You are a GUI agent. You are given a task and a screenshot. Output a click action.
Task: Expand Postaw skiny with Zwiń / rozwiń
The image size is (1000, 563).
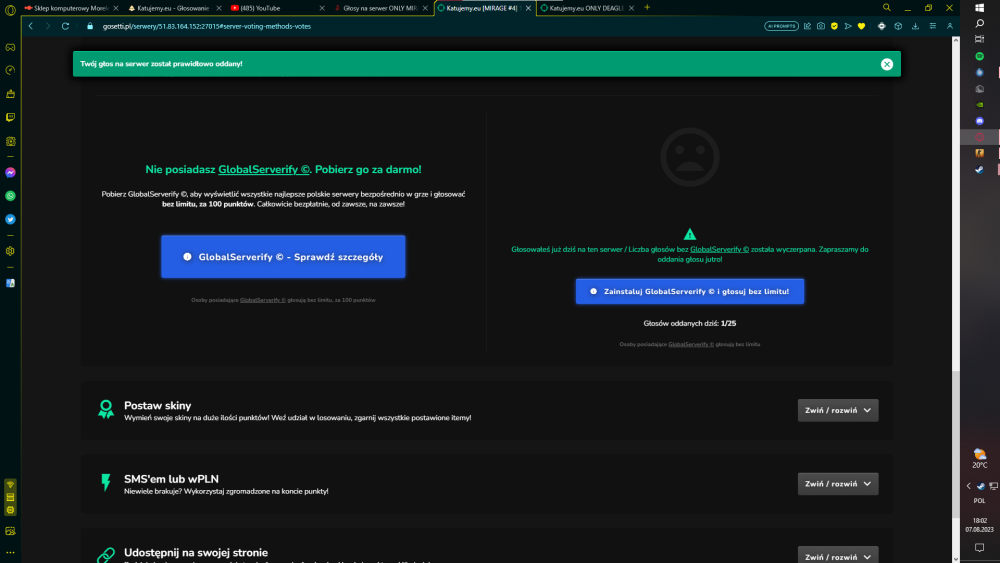pos(837,410)
